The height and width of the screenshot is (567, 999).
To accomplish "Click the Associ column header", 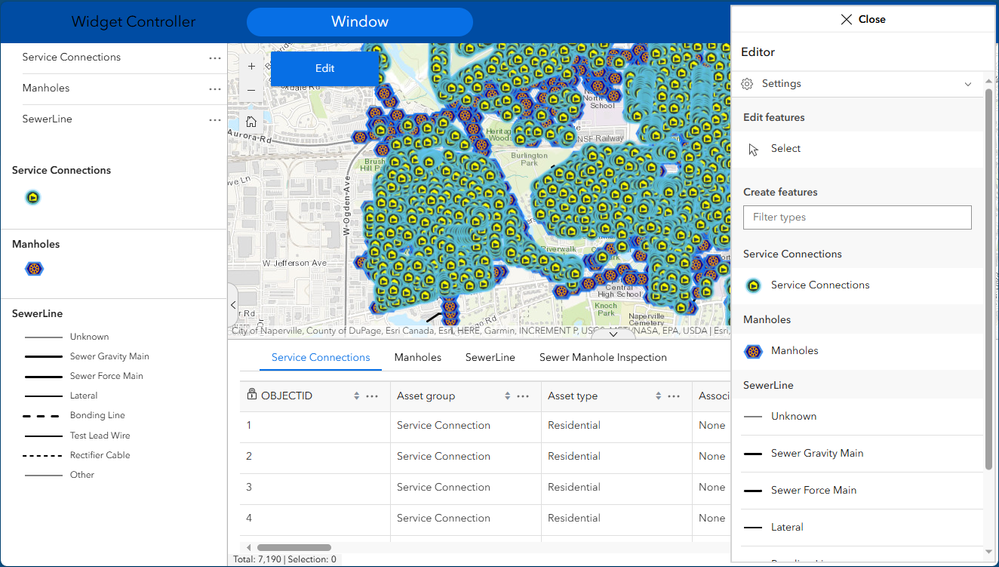I will [714, 396].
